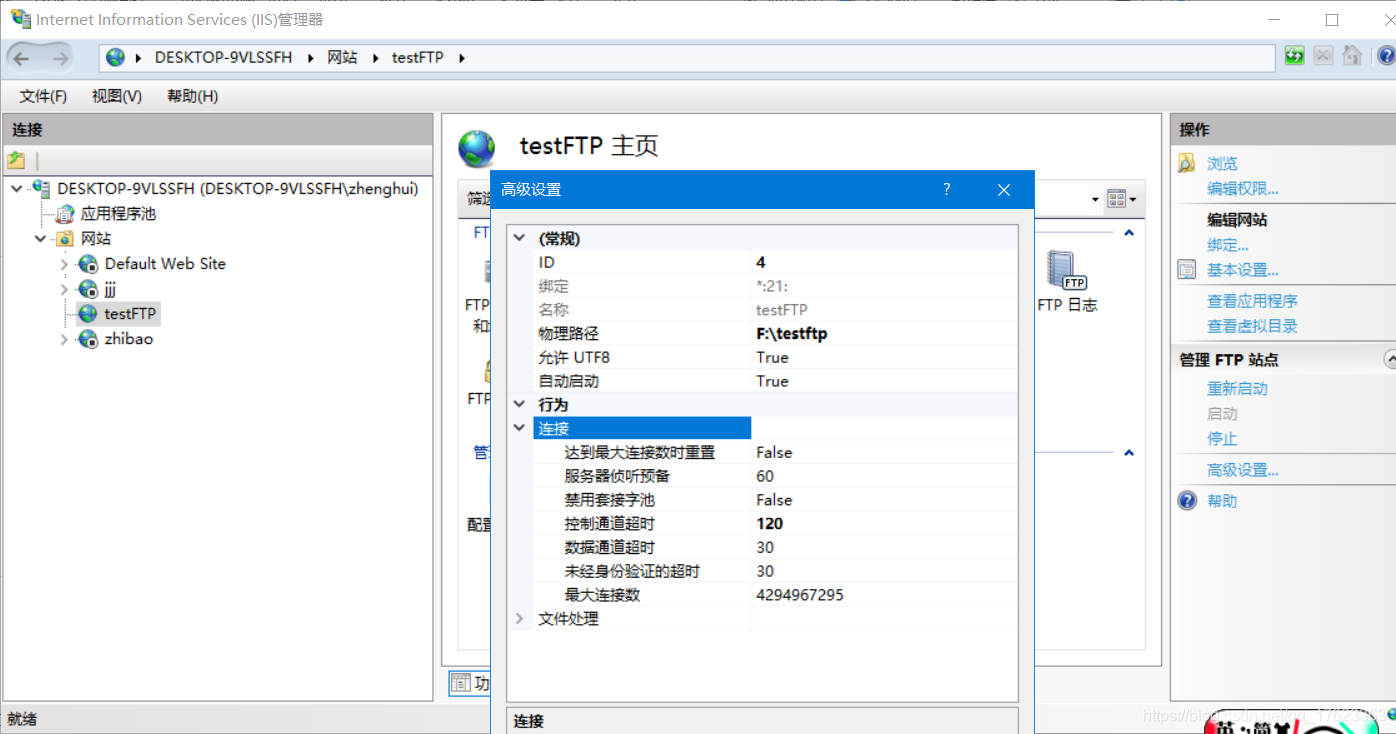Collapse the 网站 node in the tree
The width and height of the screenshot is (1396, 734).
[x=41, y=238]
